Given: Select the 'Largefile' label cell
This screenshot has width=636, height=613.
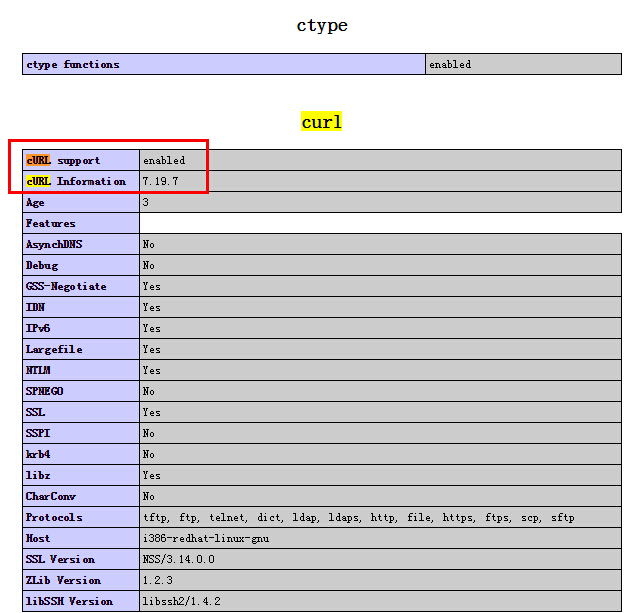Looking at the screenshot, I should pyautogui.click(x=81, y=349).
